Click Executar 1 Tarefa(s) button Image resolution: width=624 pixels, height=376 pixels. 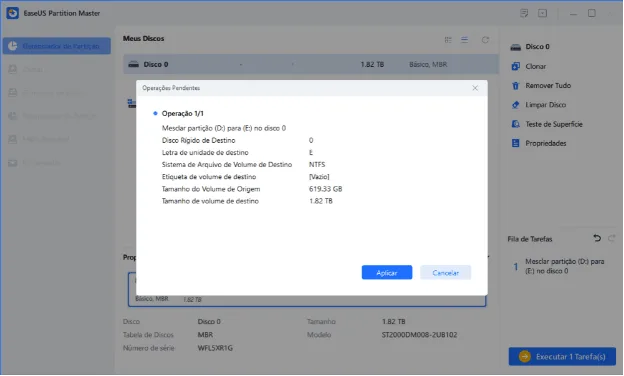point(562,357)
